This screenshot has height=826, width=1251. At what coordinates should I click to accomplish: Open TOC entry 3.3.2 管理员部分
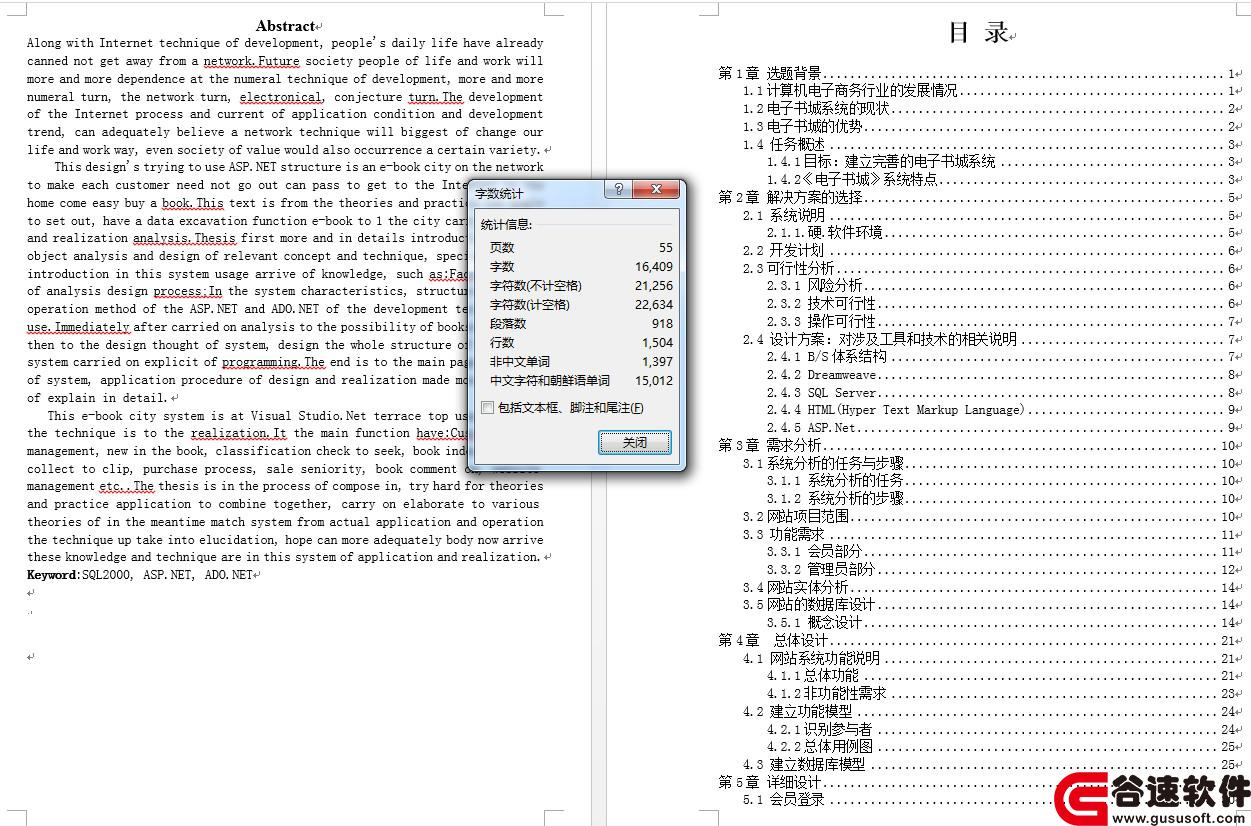pos(1003,570)
